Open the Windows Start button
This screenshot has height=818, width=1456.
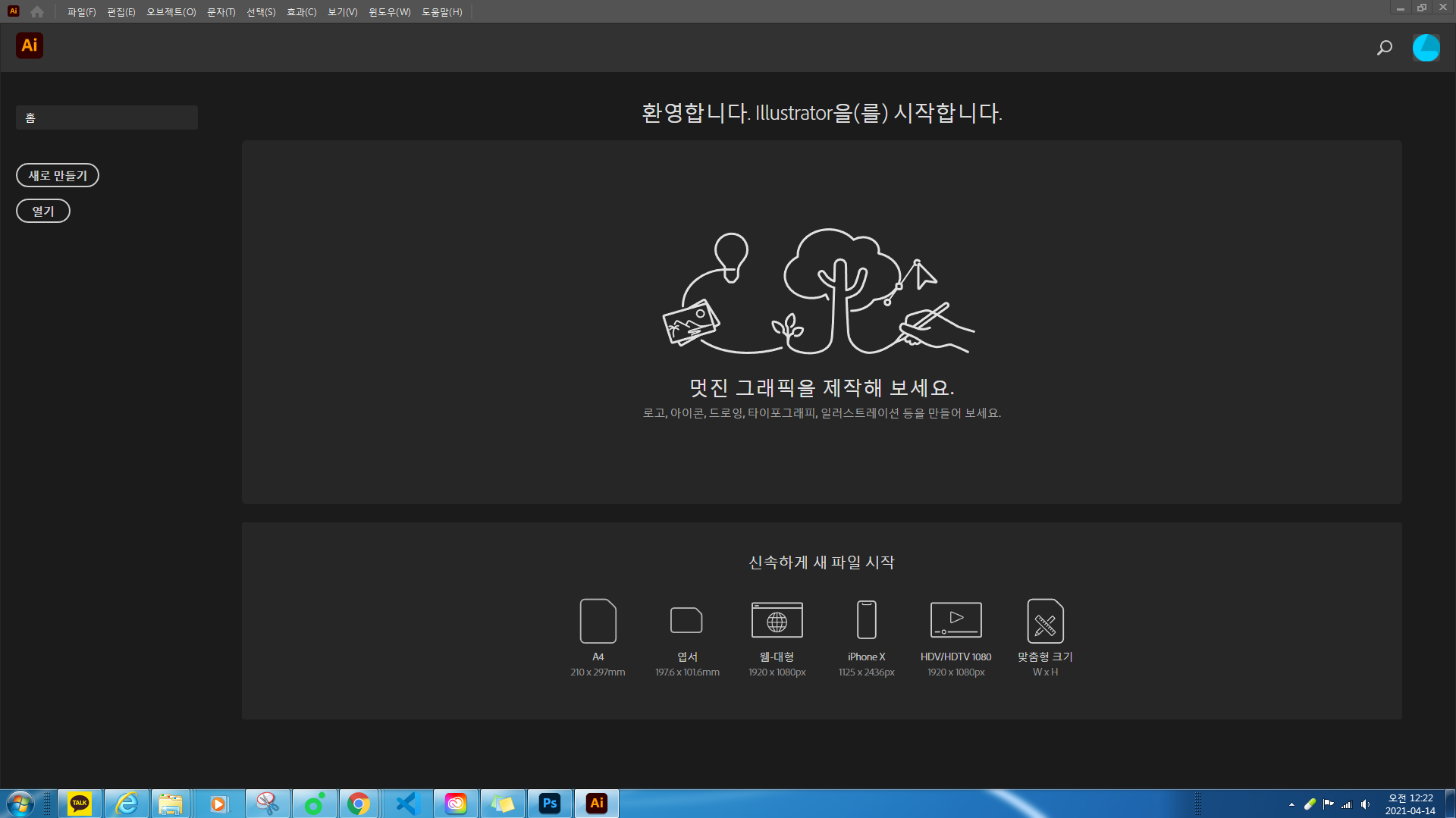point(20,804)
